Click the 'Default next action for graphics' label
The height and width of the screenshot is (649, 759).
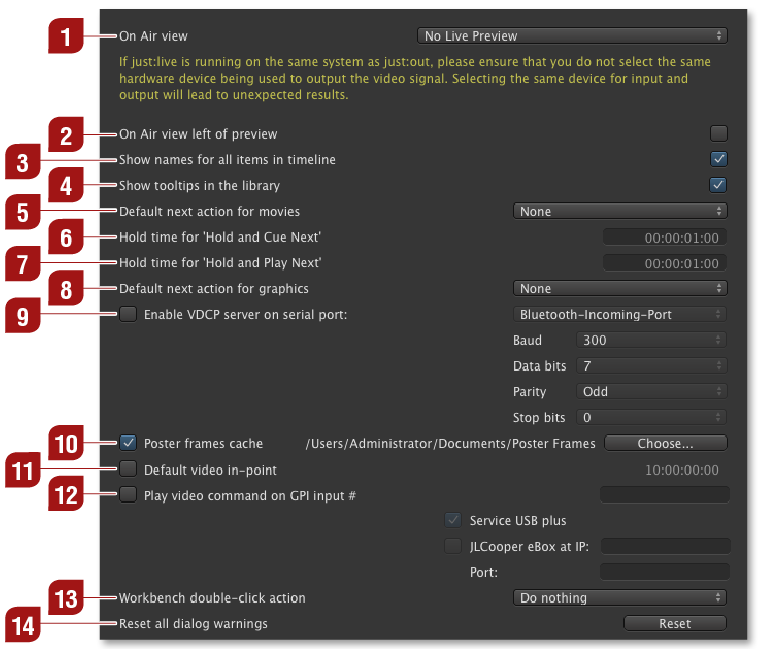[x=213, y=289]
